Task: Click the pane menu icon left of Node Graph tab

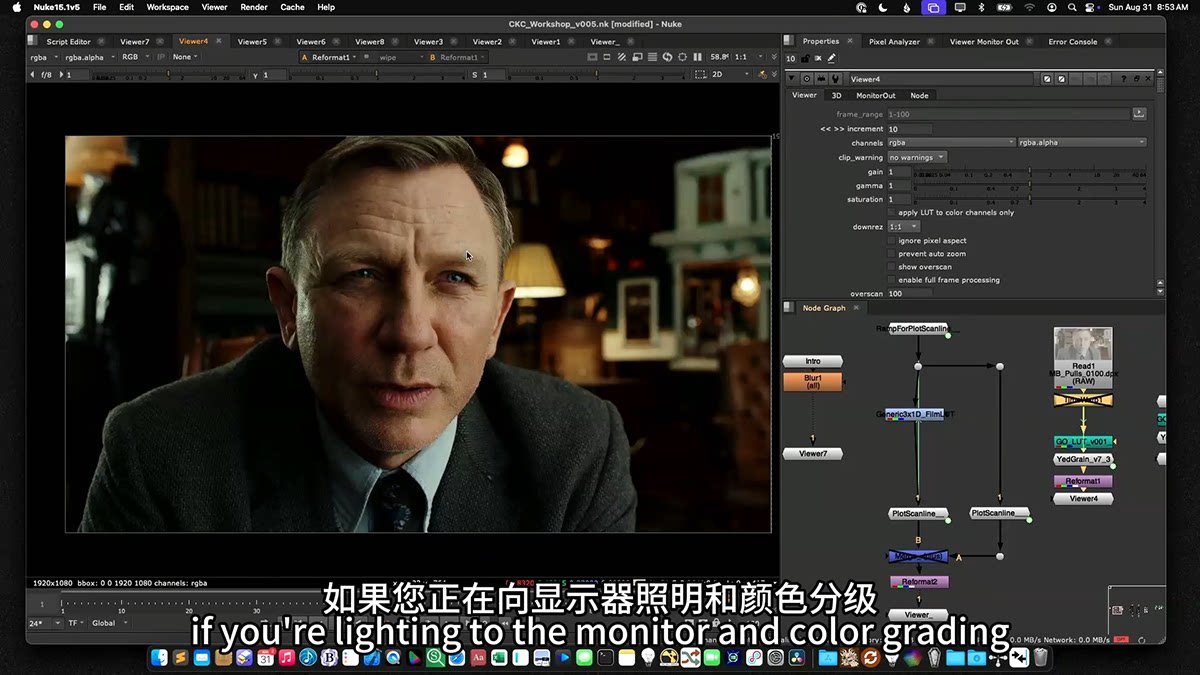Action: tap(791, 308)
